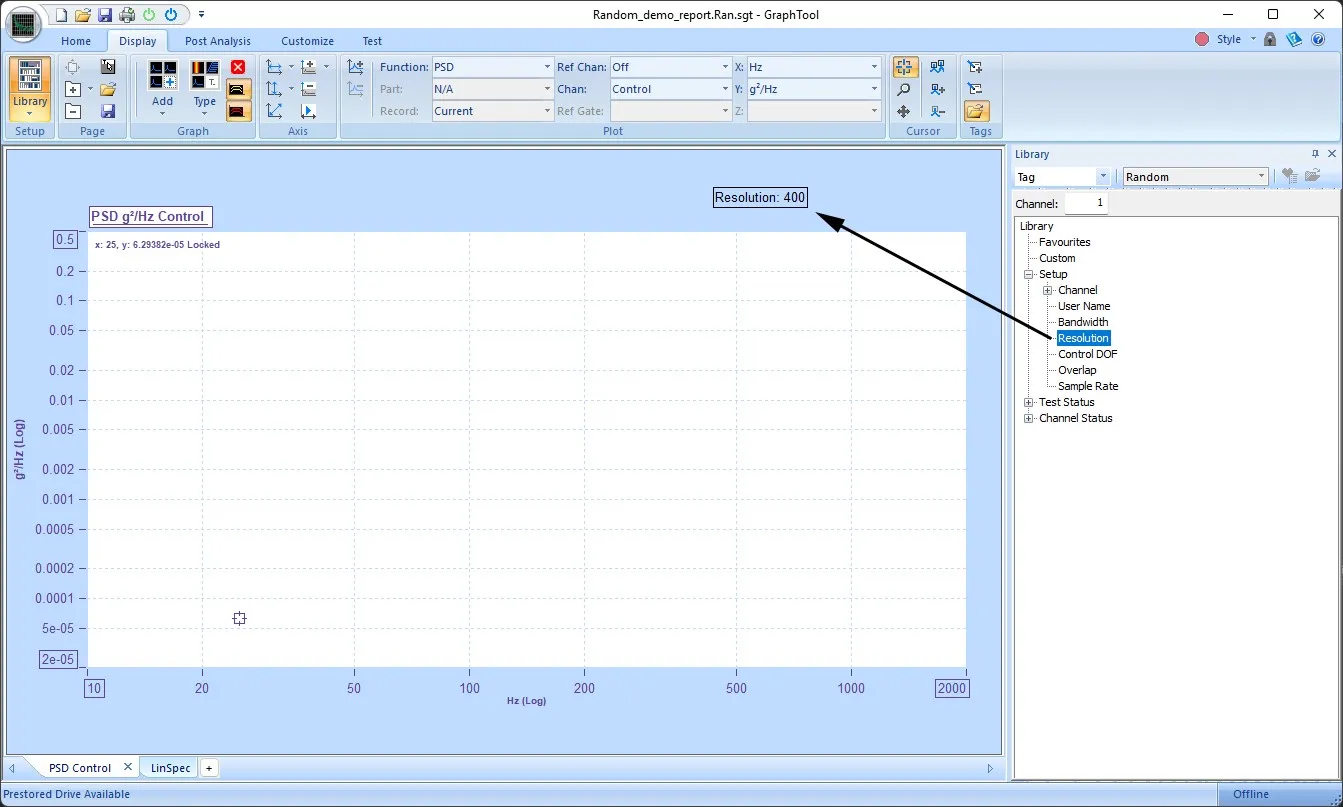The width and height of the screenshot is (1343, 807).
Task: Click the red delete graph icon
Action: pos(238,66)
